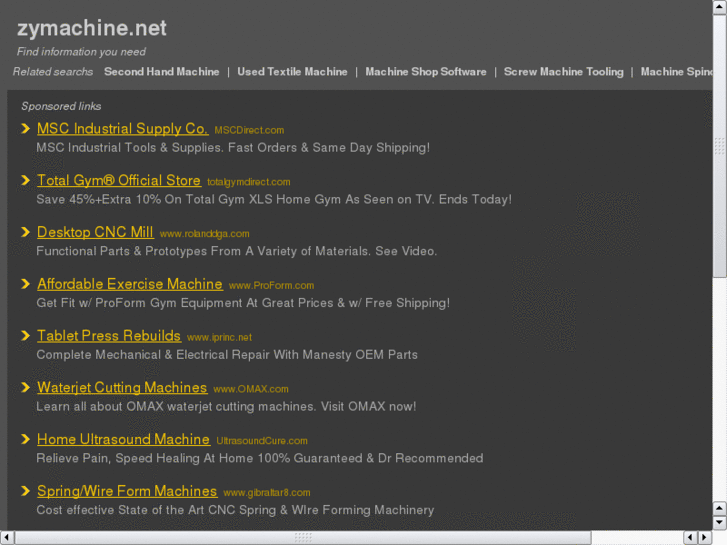Click the arrow icon beside Tablet Press Rebuilds
The image size is (727, 545).
(26, 335)
